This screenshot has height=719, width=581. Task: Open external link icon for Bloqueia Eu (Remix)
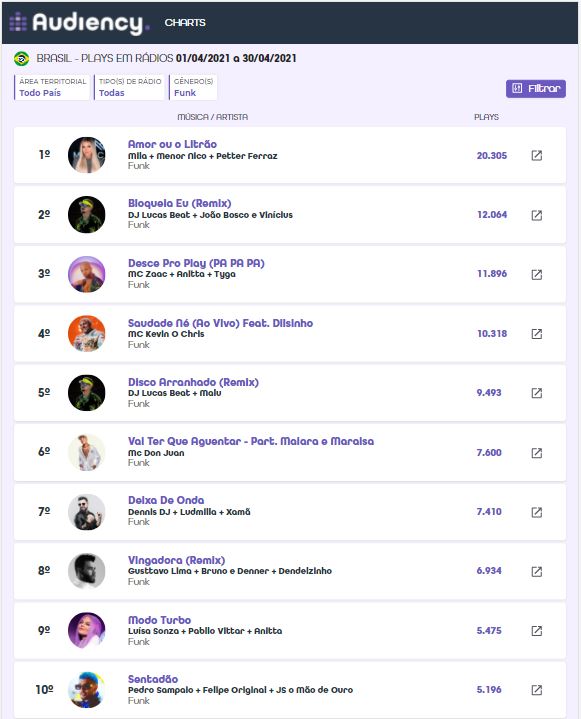[537, 215]
